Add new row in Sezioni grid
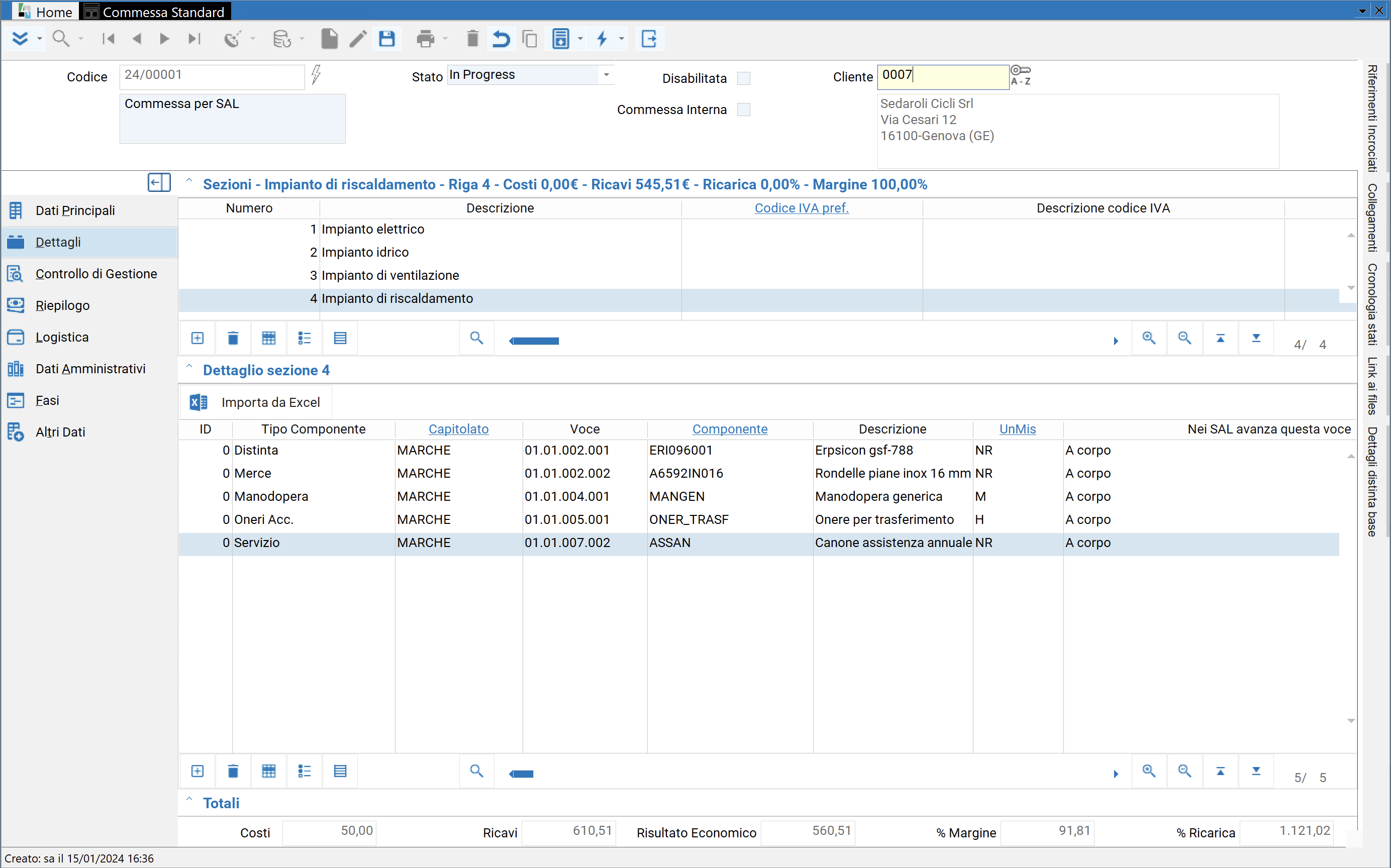This screenshot has width=1391, height=868. pyautogui.click(x=197, y=338)
